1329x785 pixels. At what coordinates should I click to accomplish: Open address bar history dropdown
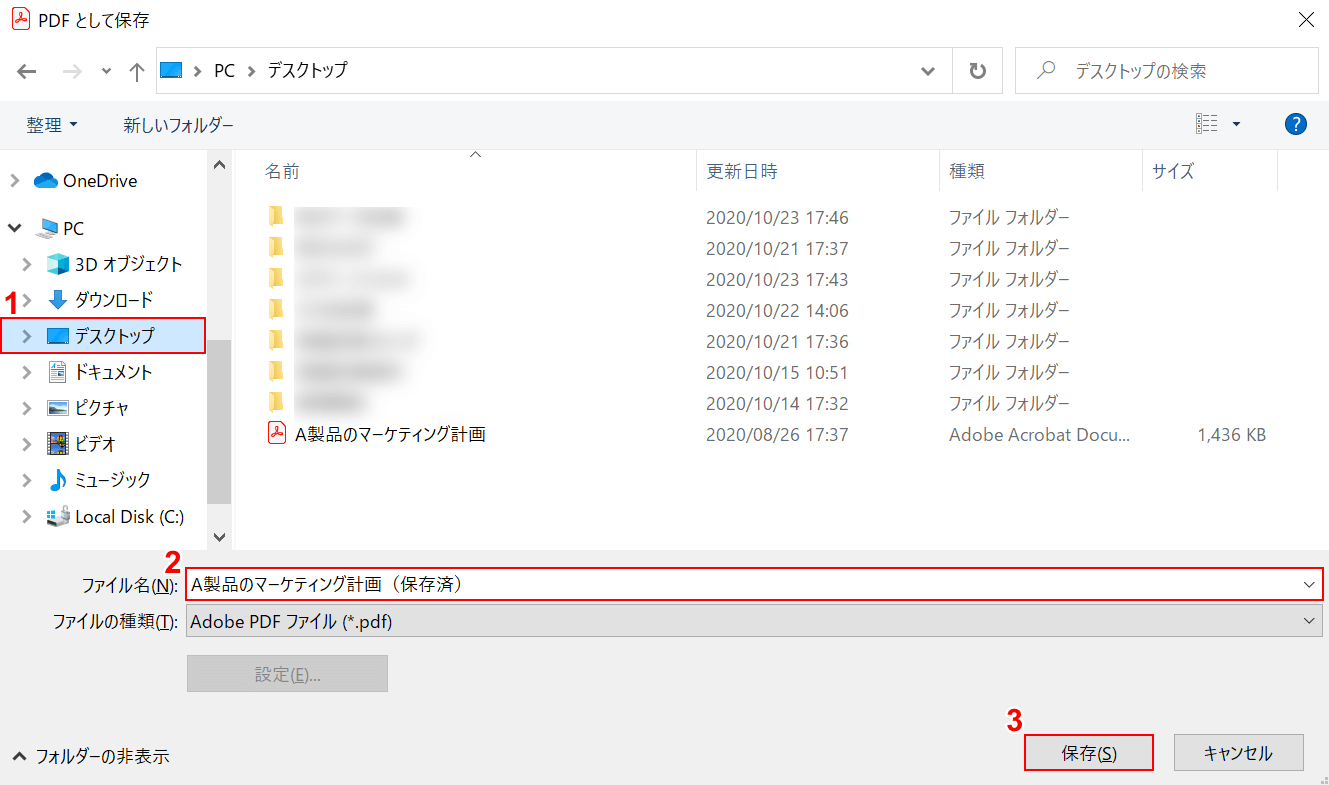pos(928,71)
